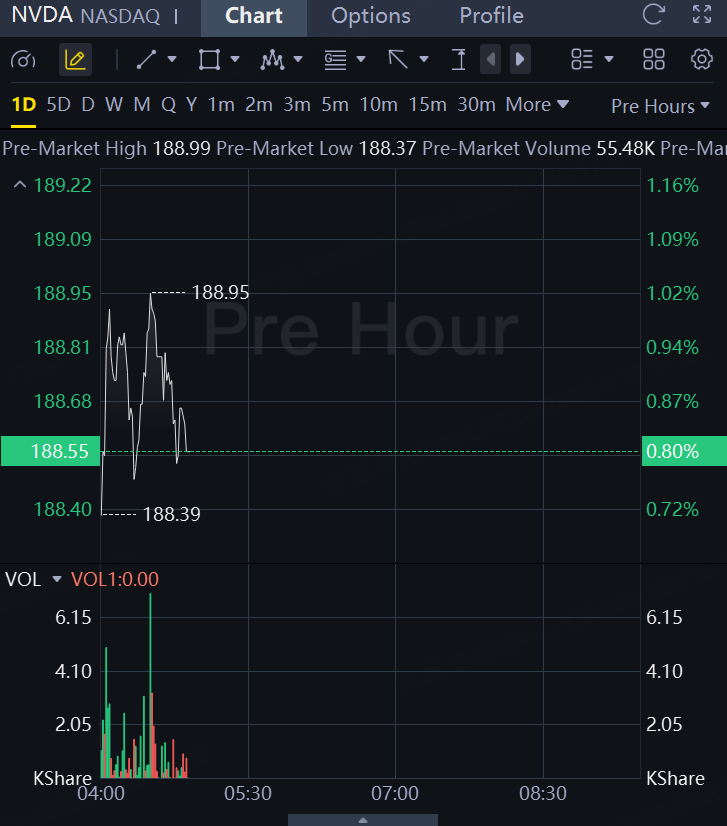This screenshot has width=727, height=826.
Task: Click the next right arrow button
Action: [520, 59]
